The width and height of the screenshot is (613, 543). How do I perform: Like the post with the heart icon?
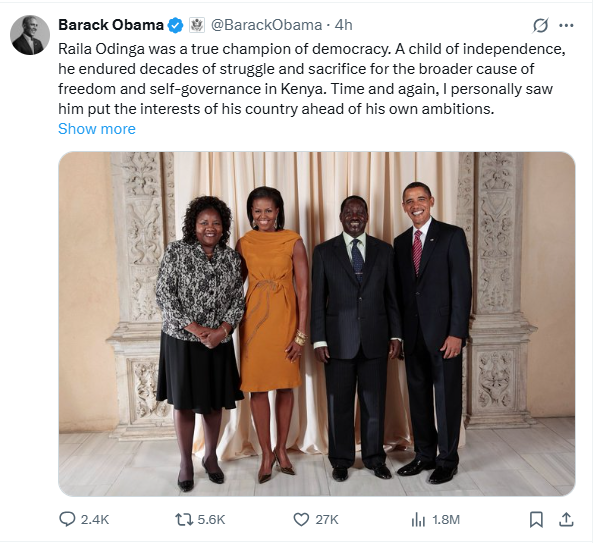(301, 519)
